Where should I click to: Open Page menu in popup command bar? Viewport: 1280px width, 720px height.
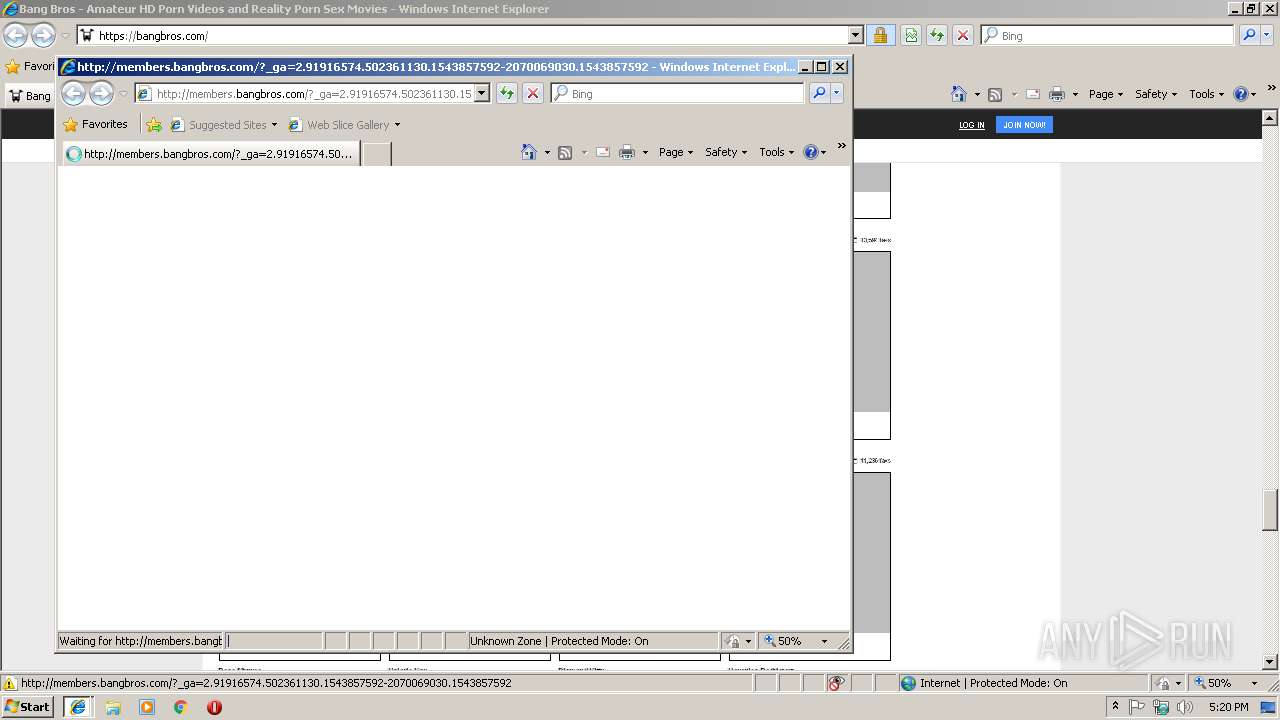(675, 152)
